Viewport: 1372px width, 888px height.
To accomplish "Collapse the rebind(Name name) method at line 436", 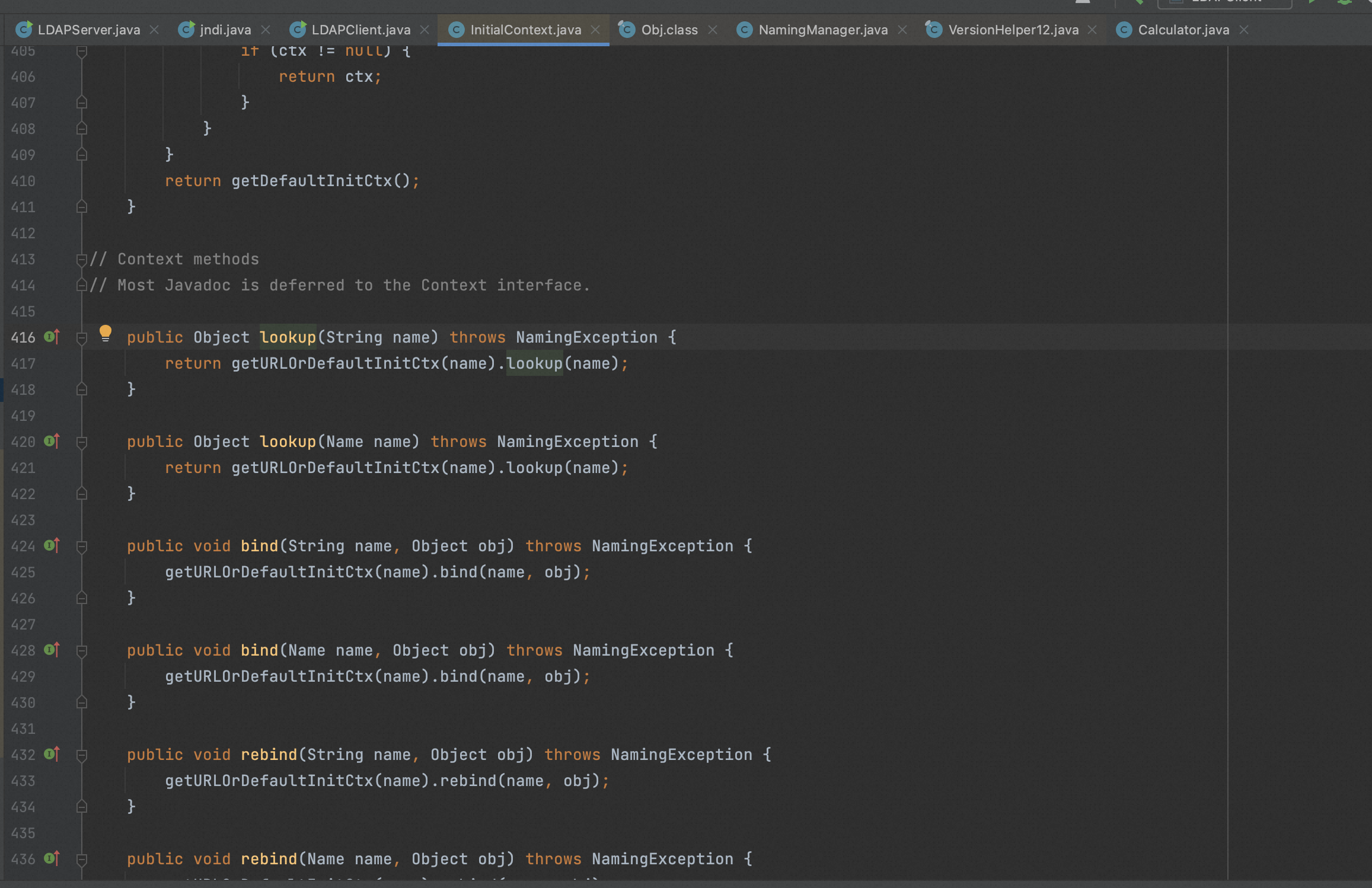I will pyautogui.click(x=82, y=860).
